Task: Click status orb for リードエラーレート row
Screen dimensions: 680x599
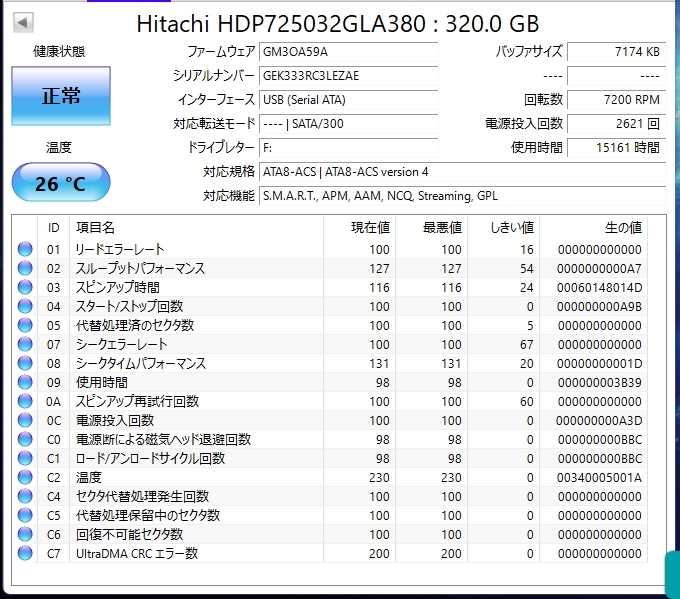Action: (x=25, y=249)
